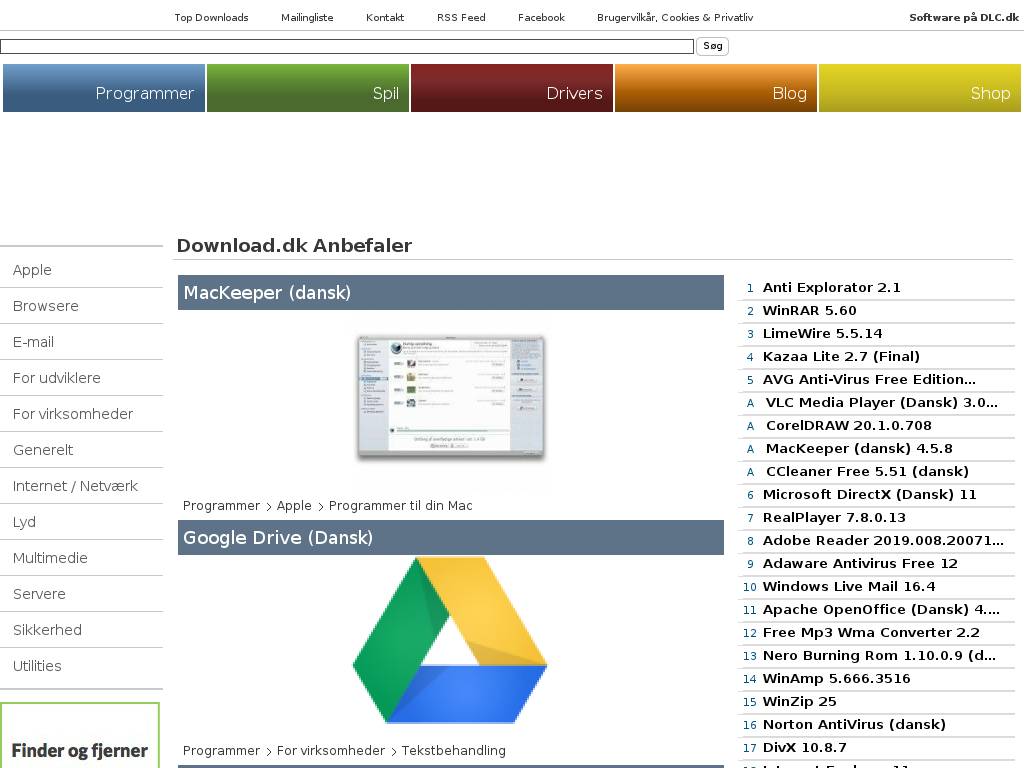Go to the Blog tab
1024x768 pixels.
[716, 89]
